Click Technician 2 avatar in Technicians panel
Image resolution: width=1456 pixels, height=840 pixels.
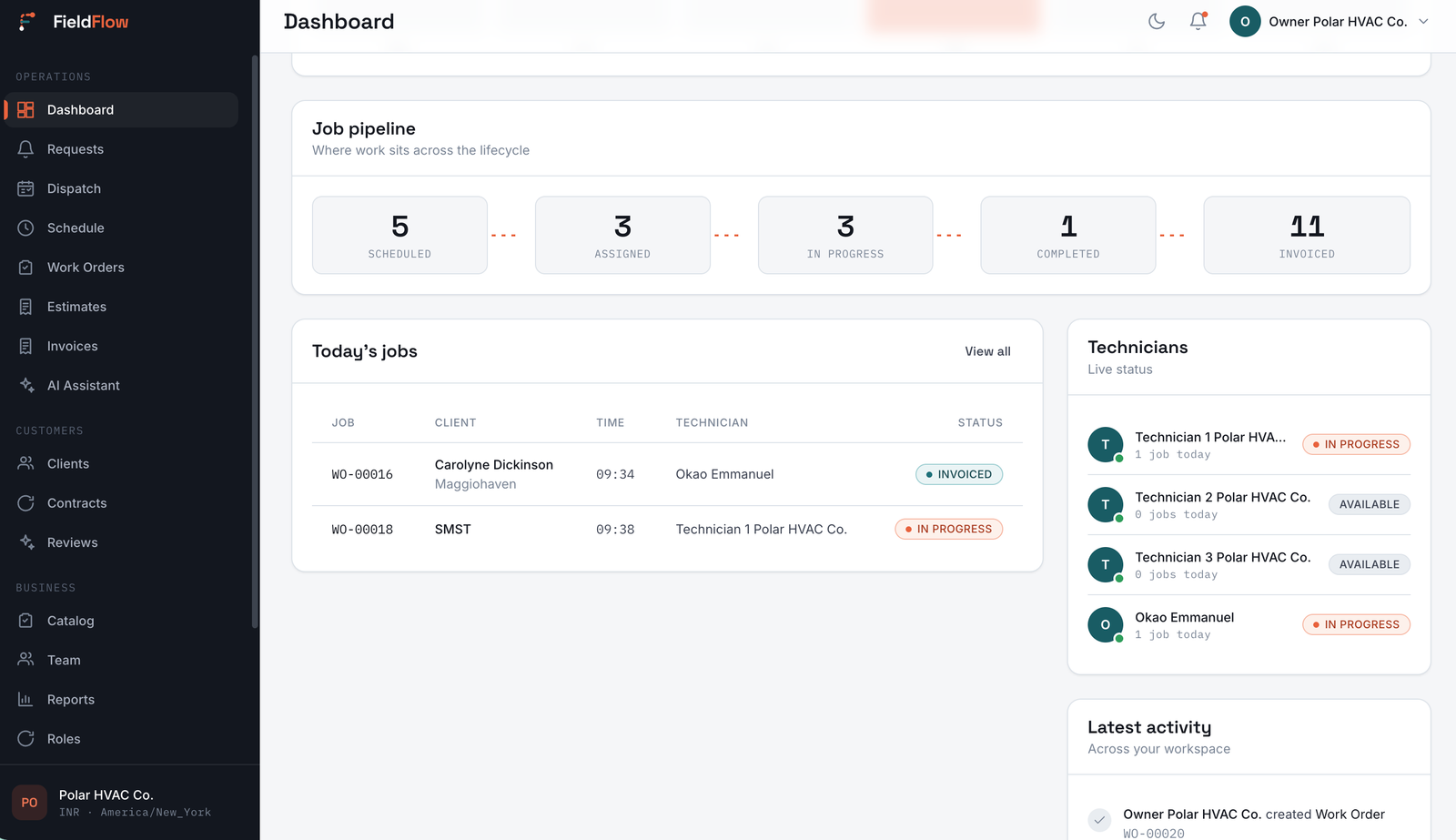pos(1106,505)
